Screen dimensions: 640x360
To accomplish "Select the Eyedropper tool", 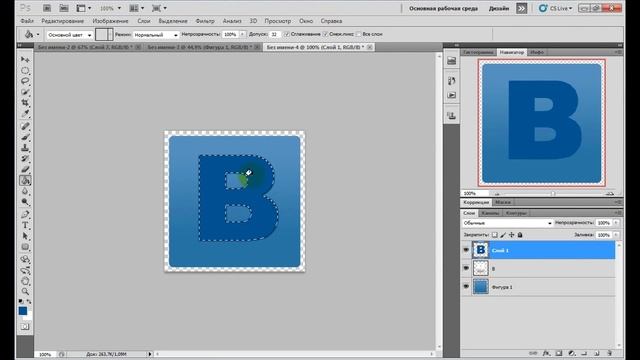I will coord(25,114).
